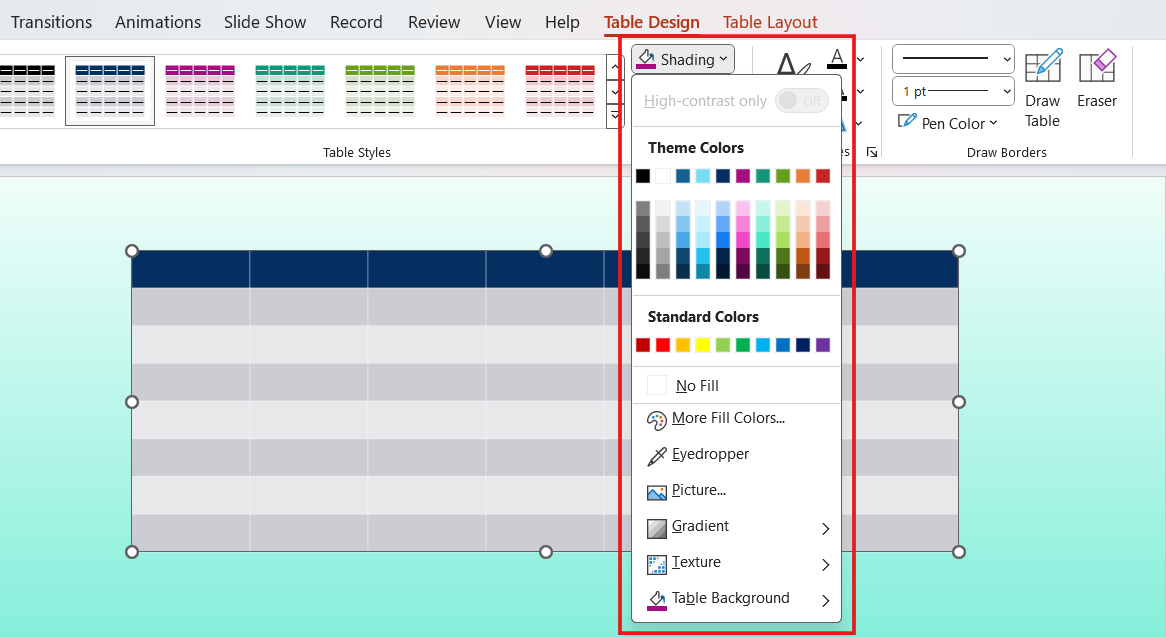The image size is (1166, 637).
Task: Switch to the Table Layout tab
Action: [770, 21]
